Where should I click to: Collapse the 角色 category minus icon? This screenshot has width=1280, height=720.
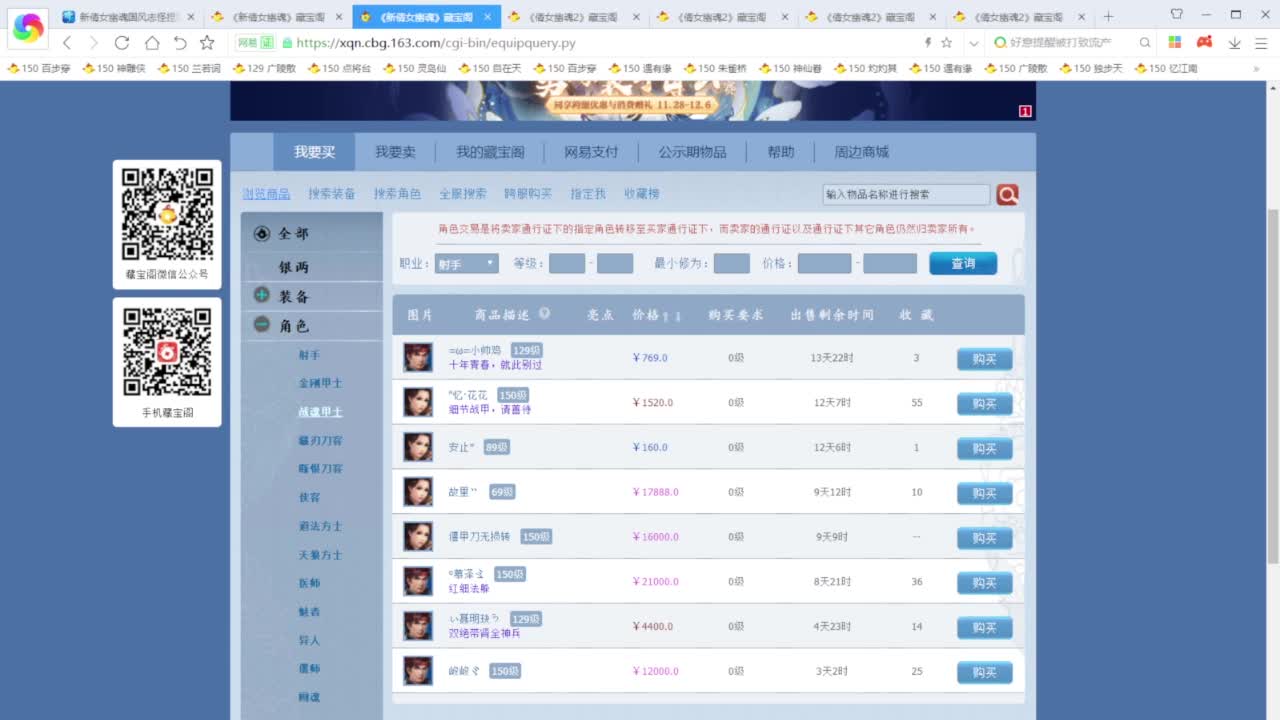pyautogui.click(x=262, y=325)
